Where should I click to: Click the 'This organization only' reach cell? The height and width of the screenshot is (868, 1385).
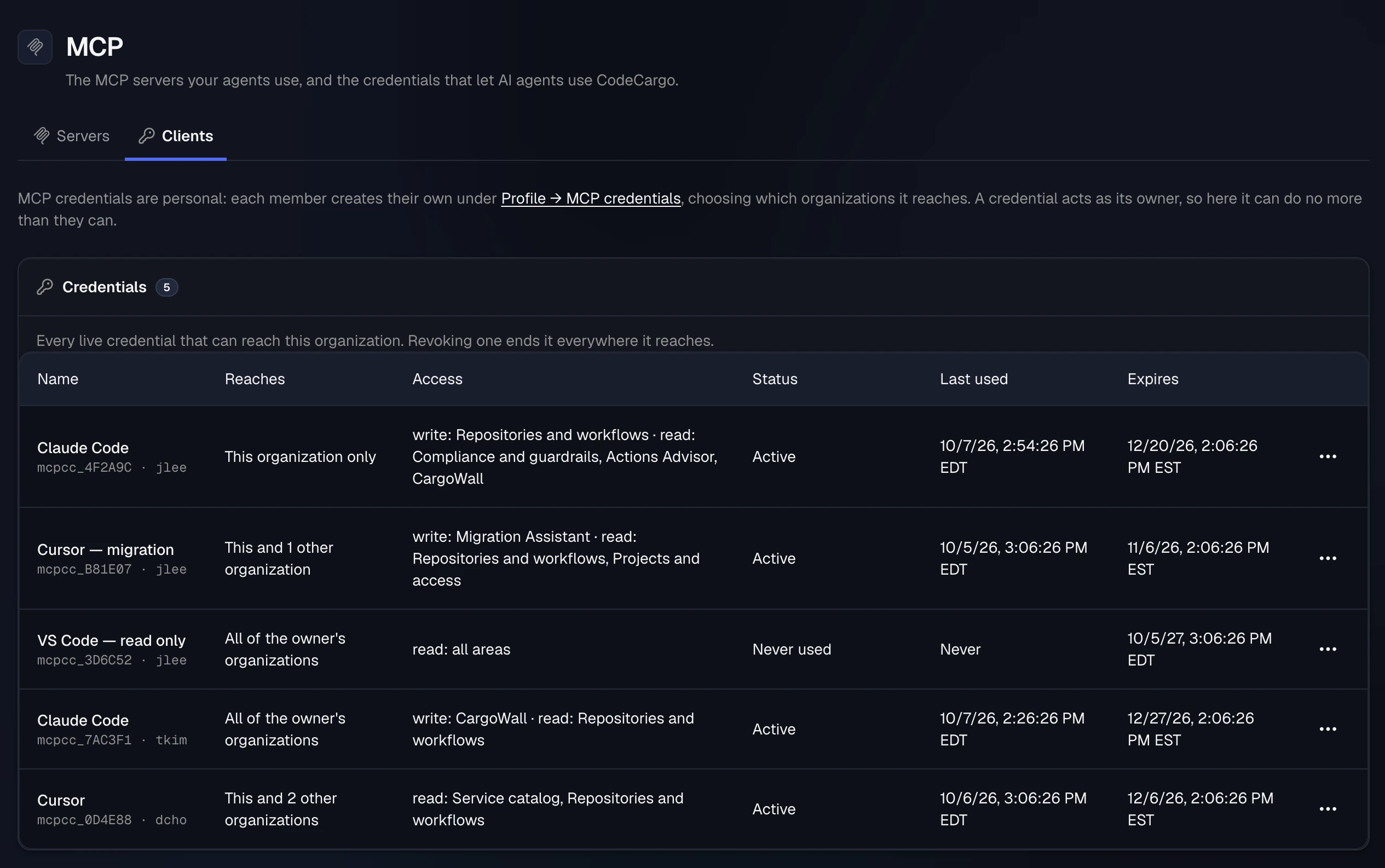[301, 456]
